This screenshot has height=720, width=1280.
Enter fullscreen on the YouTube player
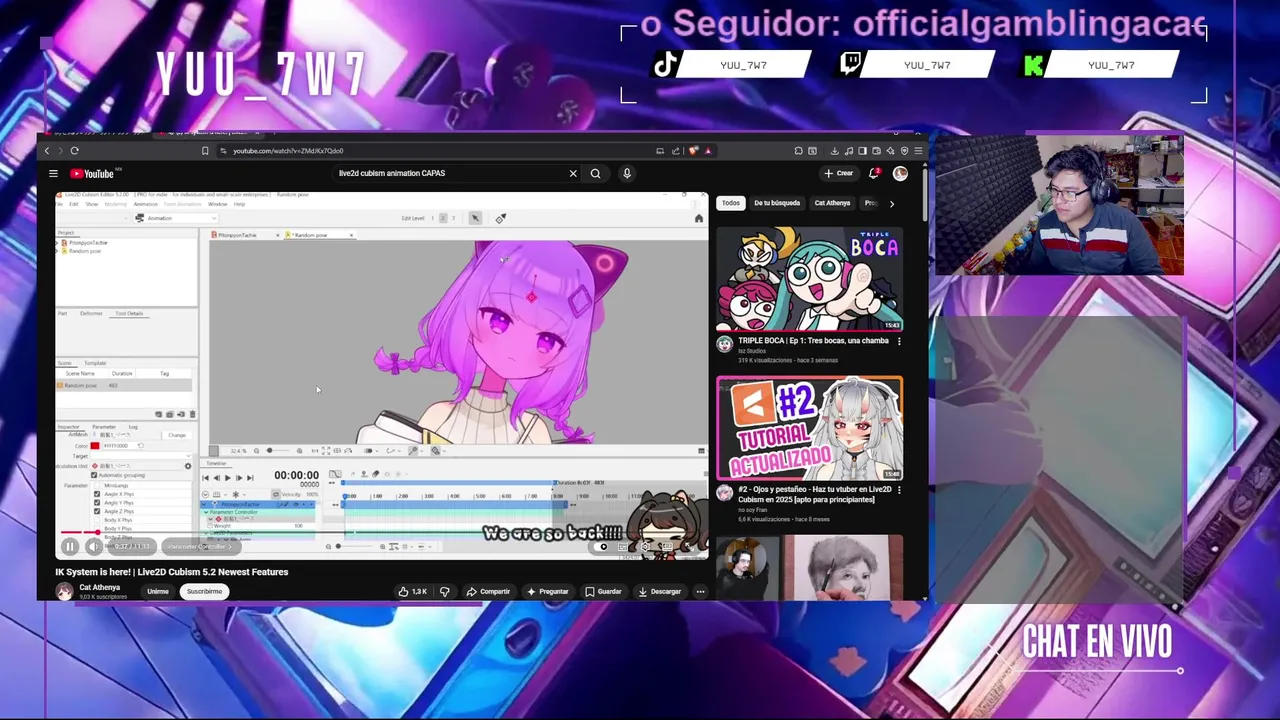[x=691, y=546]
